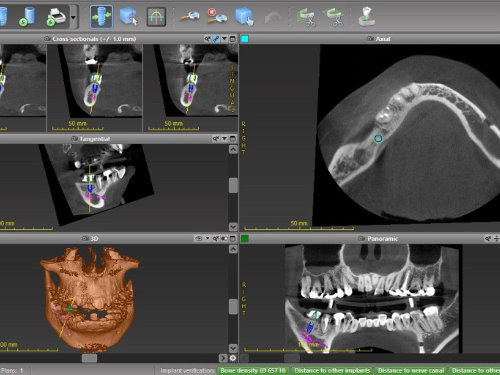Click the cyan color swatch beside Axial
The image size is (500, 375).
245,39
